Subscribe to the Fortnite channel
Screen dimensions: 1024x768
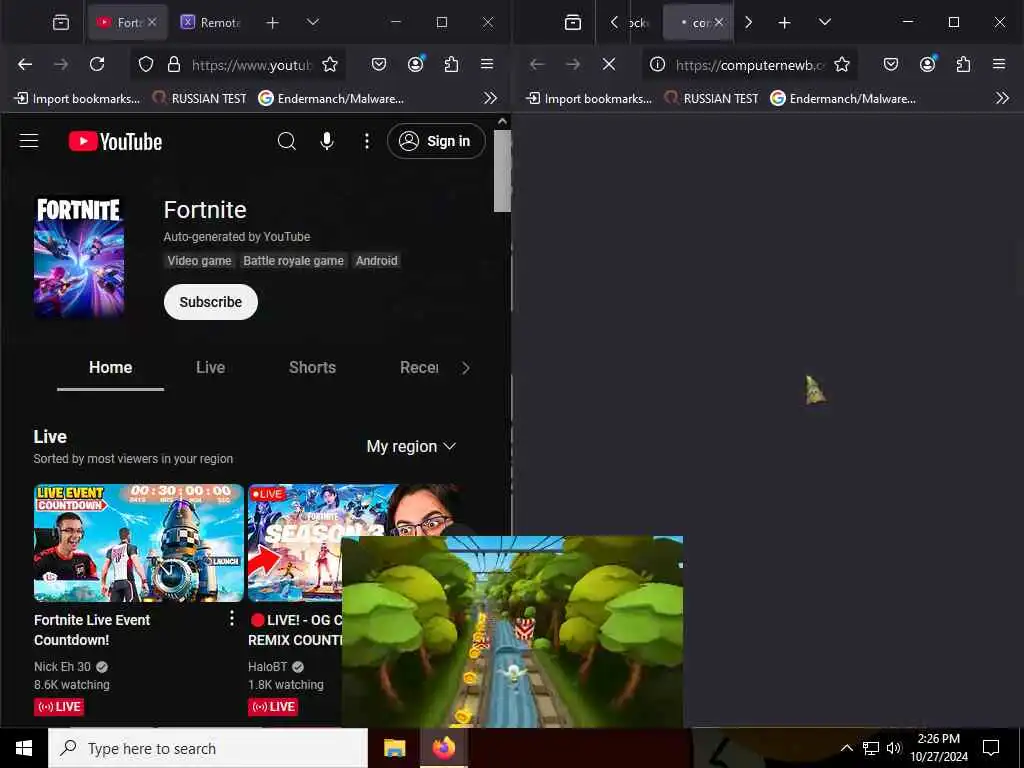tap(211, 302)
